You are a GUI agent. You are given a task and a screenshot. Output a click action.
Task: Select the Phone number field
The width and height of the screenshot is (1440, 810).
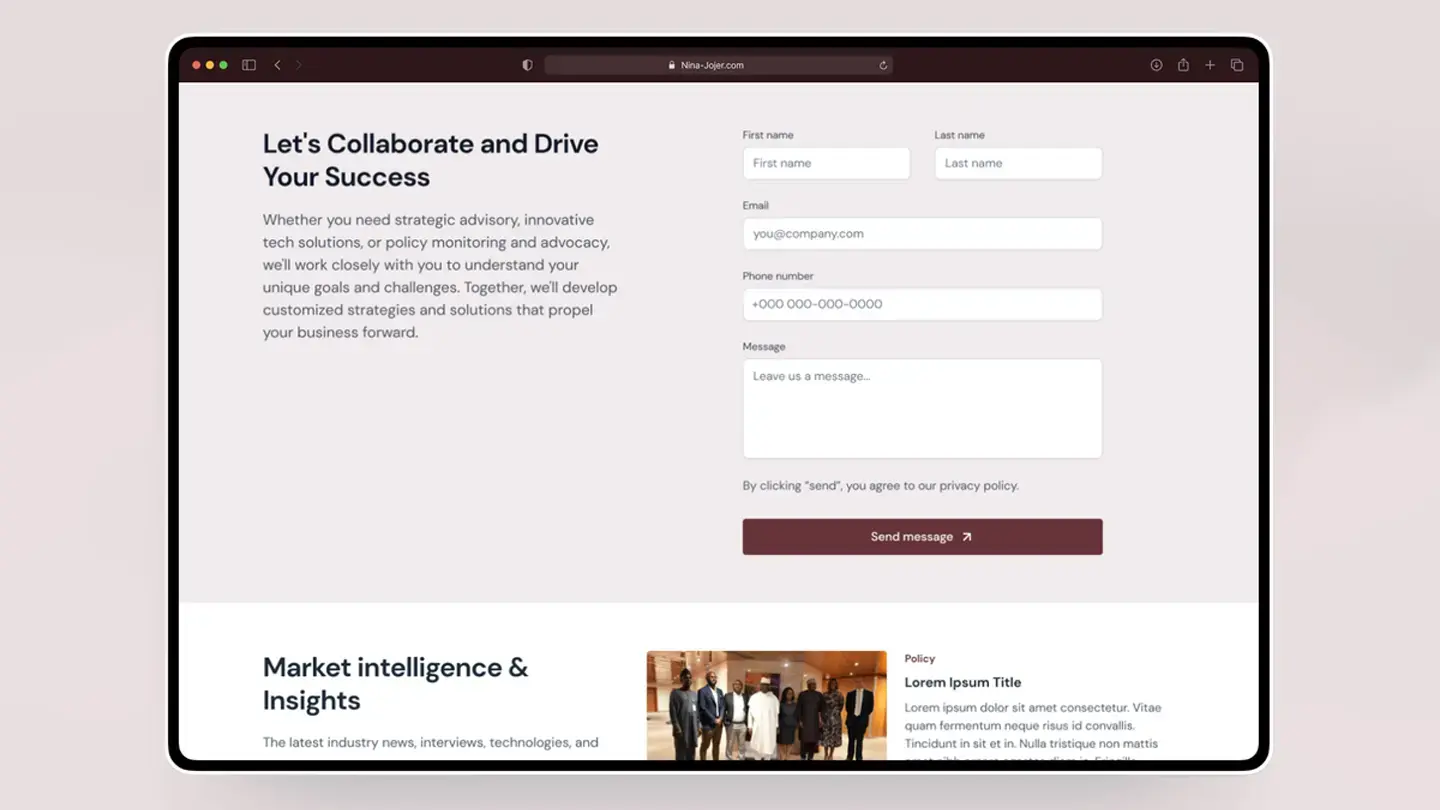click(x=922, y=304)
